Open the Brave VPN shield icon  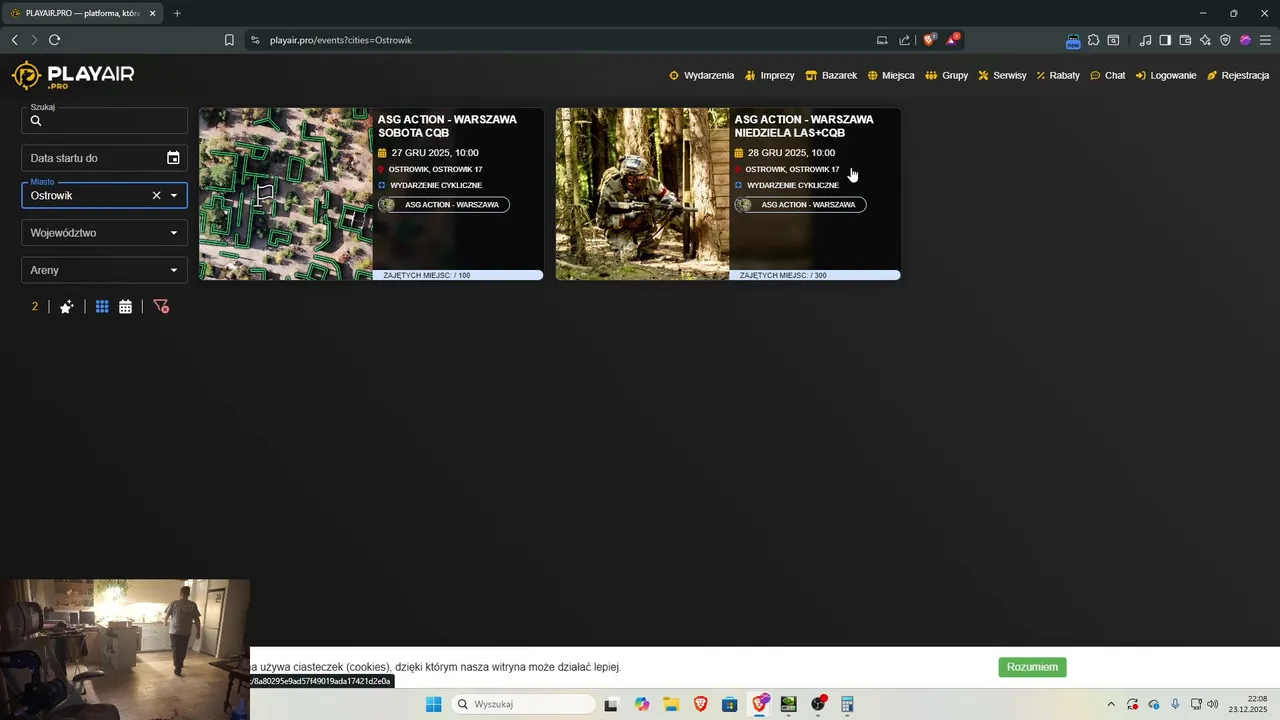[1225, 40]
